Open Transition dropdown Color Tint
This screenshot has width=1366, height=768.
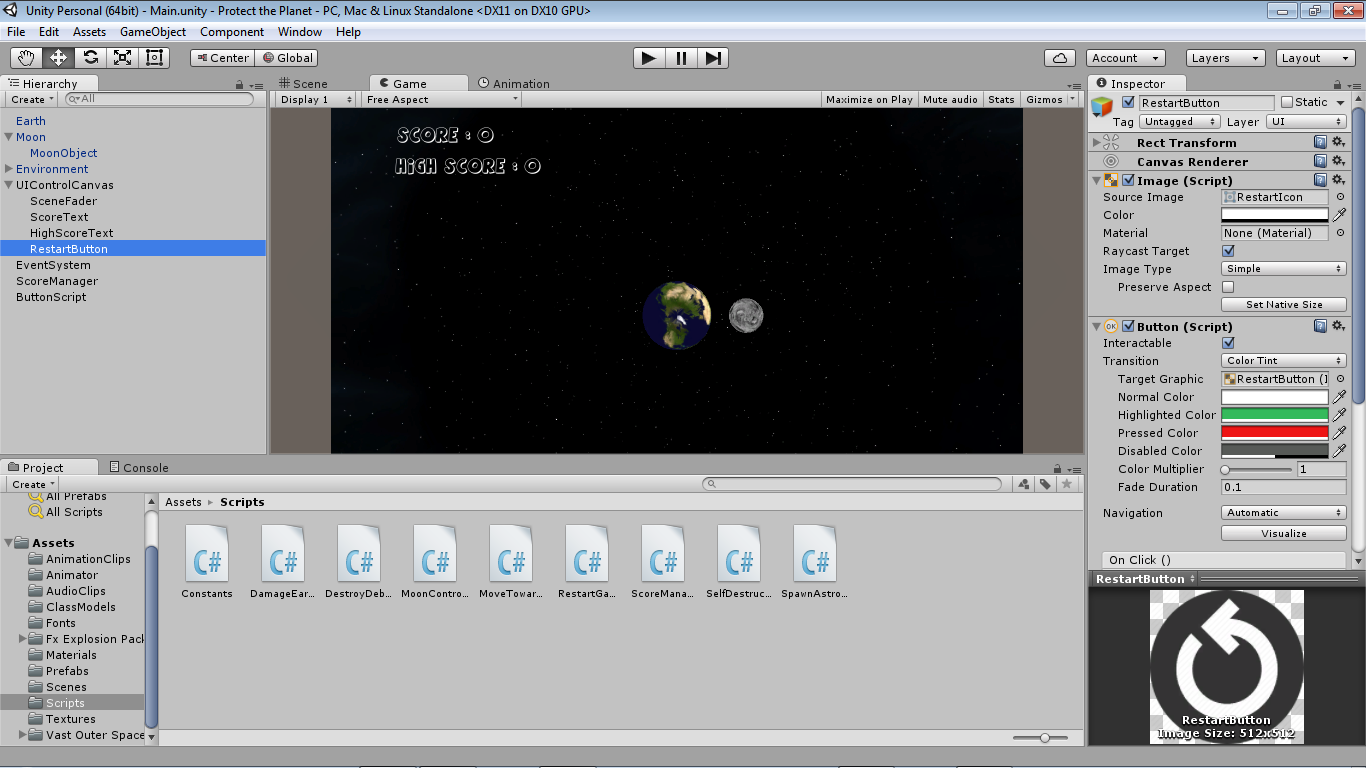pyautogui.click(x=1284, y=361)
